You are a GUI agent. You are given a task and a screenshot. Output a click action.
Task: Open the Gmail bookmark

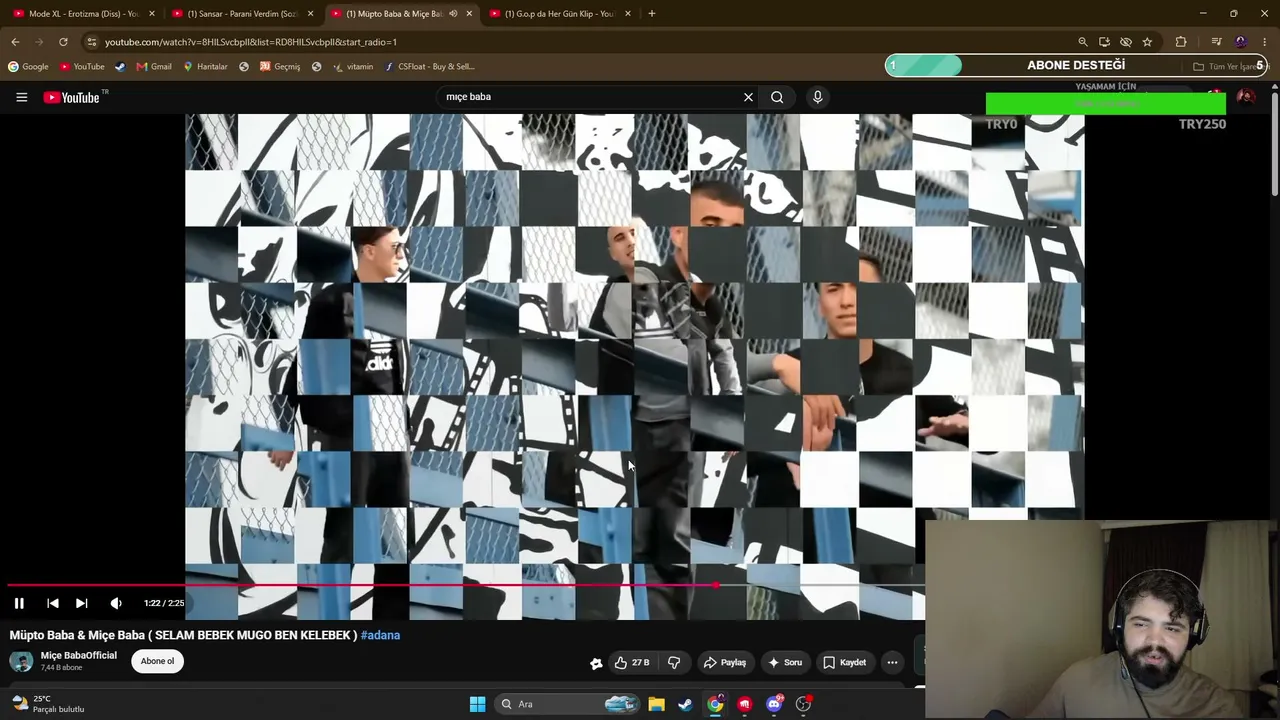[x=154, y=67]
